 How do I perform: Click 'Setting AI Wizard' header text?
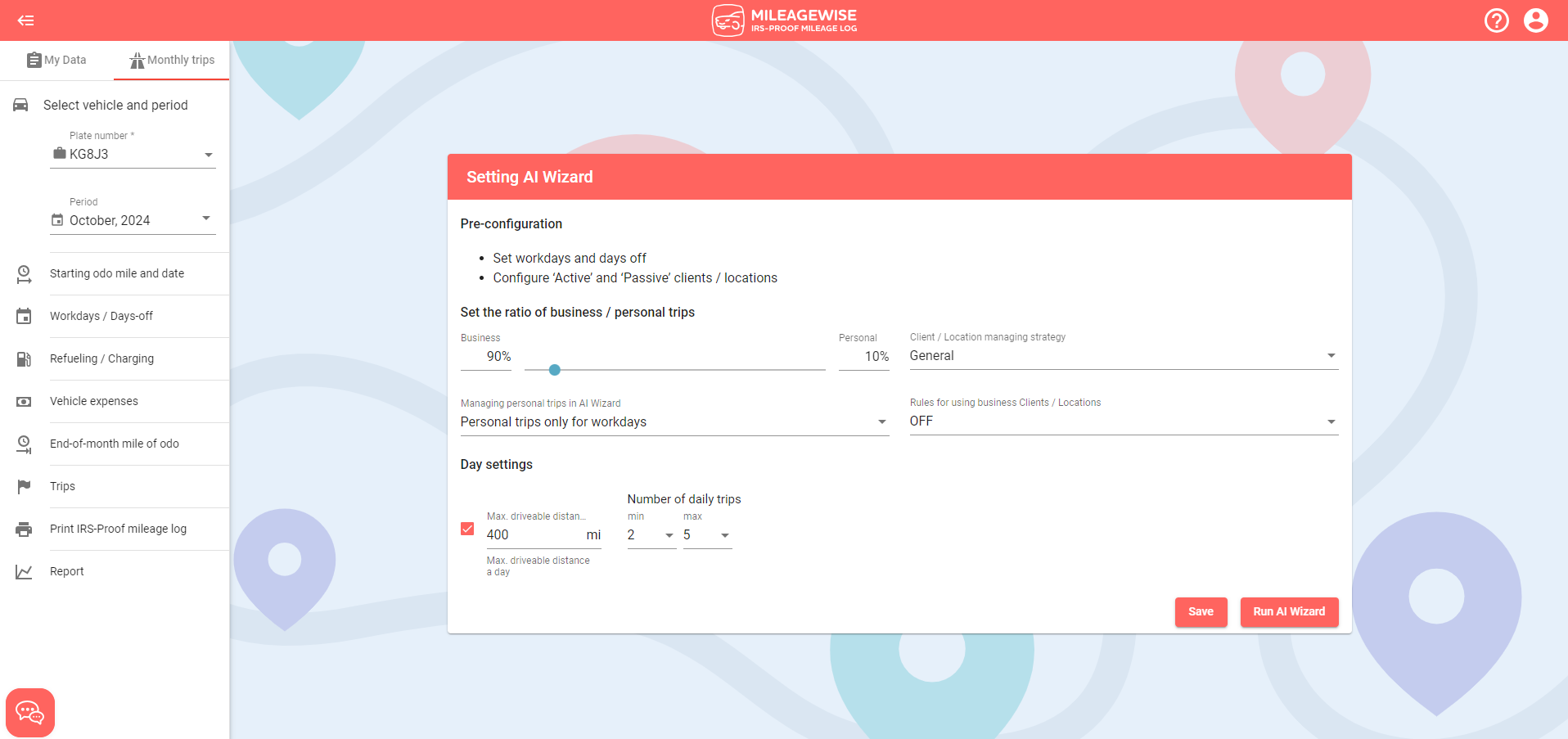(529, 177)
